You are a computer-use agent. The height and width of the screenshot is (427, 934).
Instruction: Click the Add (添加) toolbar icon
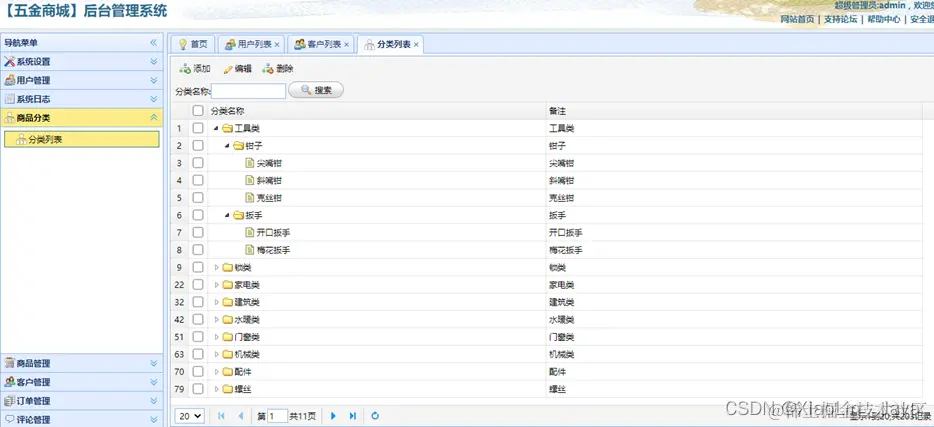tap(185, 69)
